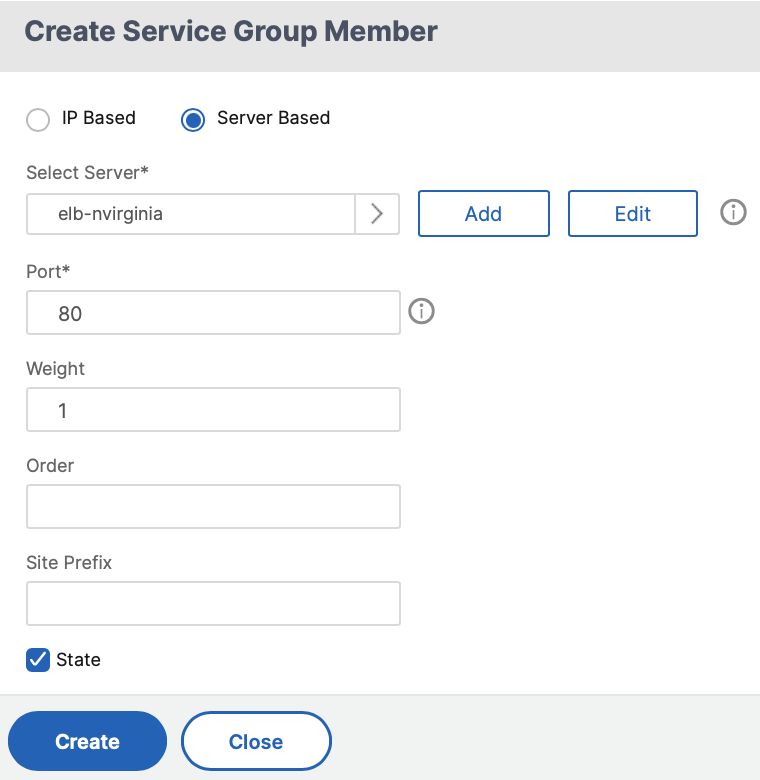This screenshot has height=780, width=760.
Task: Open the Select Server chevron picker
Action: 377,214
